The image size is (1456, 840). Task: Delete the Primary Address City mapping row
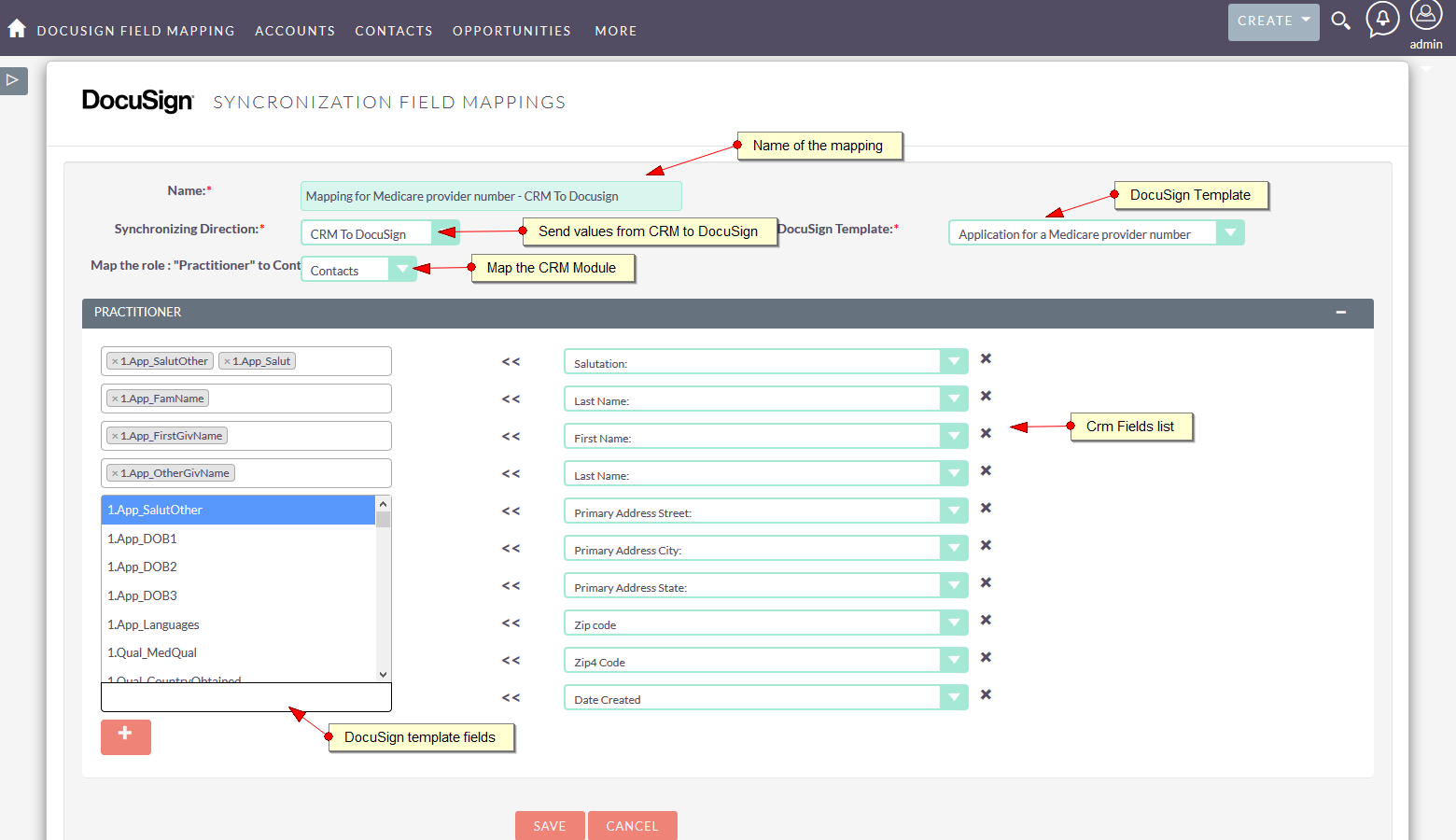[x=986, y=545]
